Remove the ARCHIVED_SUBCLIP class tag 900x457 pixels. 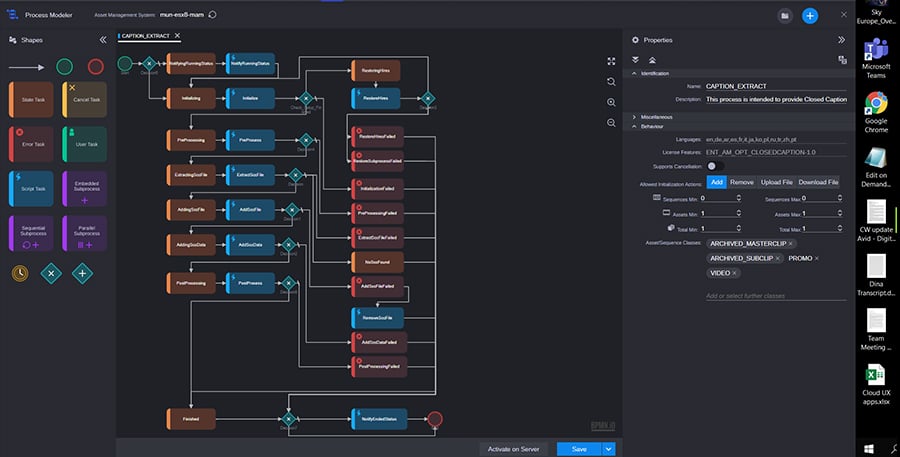(x=778, y=258)
